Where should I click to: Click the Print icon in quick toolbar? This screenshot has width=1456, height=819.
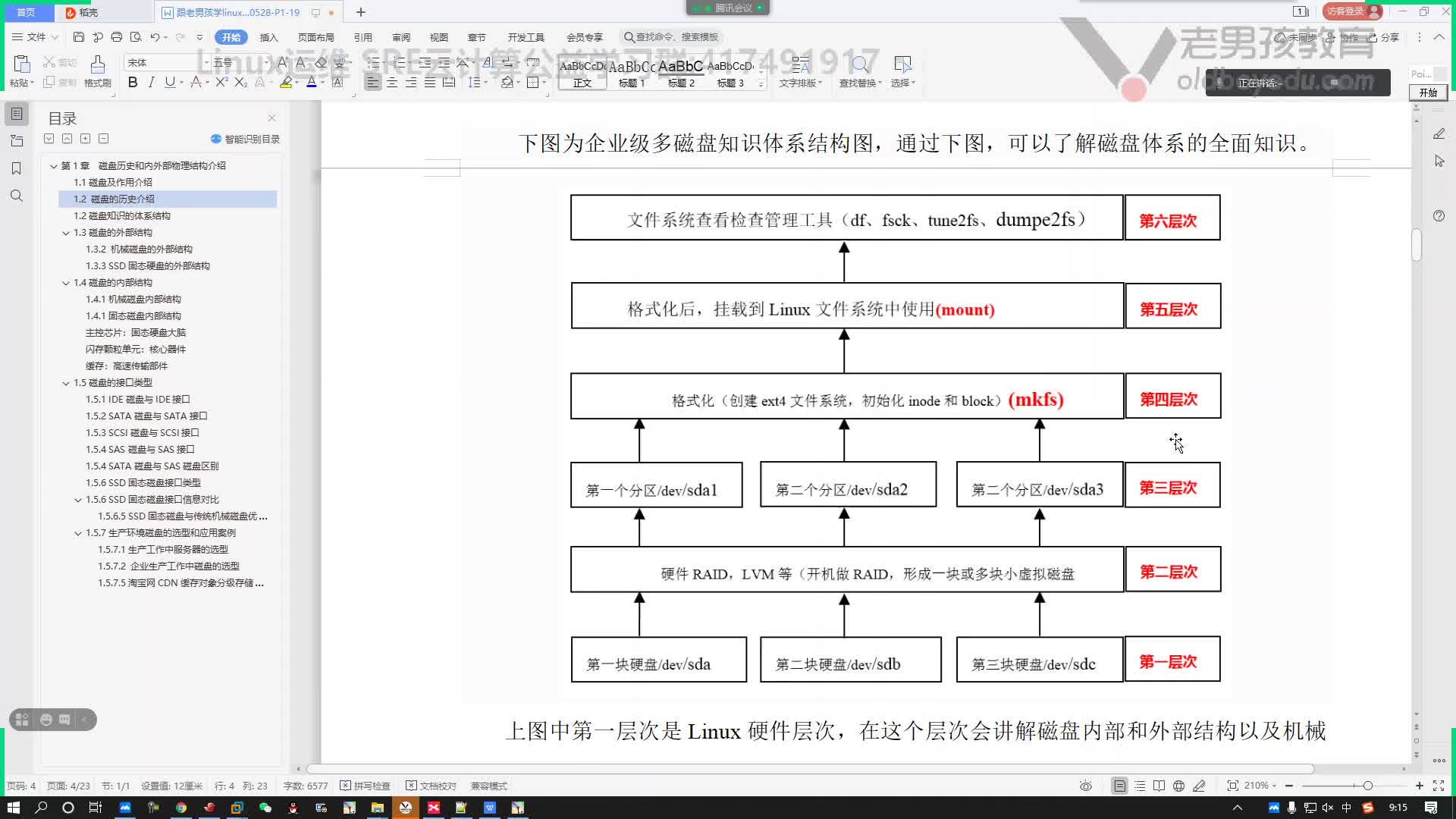[116, 37]
